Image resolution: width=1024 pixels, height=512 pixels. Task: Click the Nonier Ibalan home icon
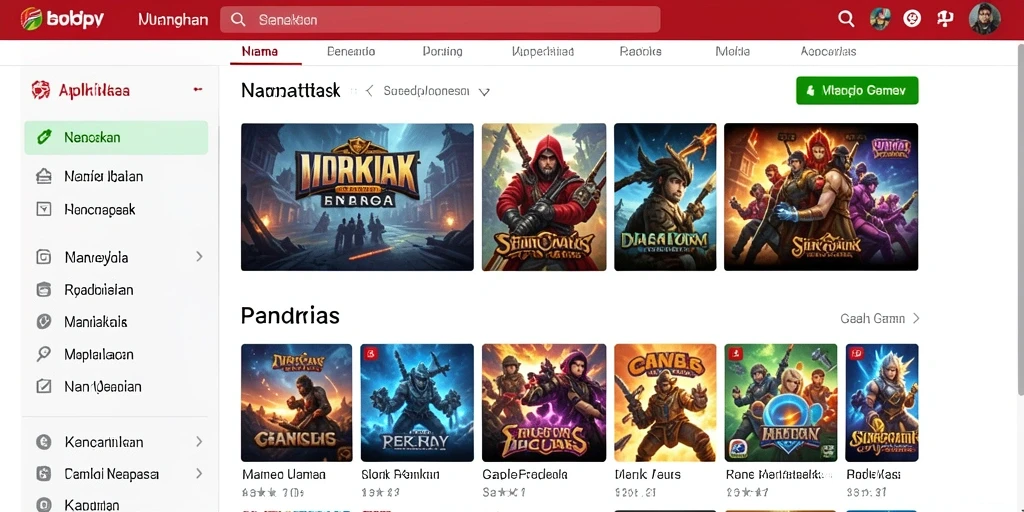pyautogui.click(x=44, y=176)
